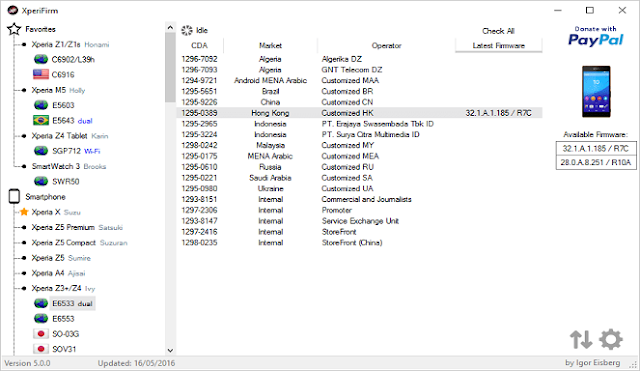The width and height of the screenshot is (640, 371).
Task: Expand the Xperia Z5 Premium Satsuki node
Action: (x=24, y=227)
